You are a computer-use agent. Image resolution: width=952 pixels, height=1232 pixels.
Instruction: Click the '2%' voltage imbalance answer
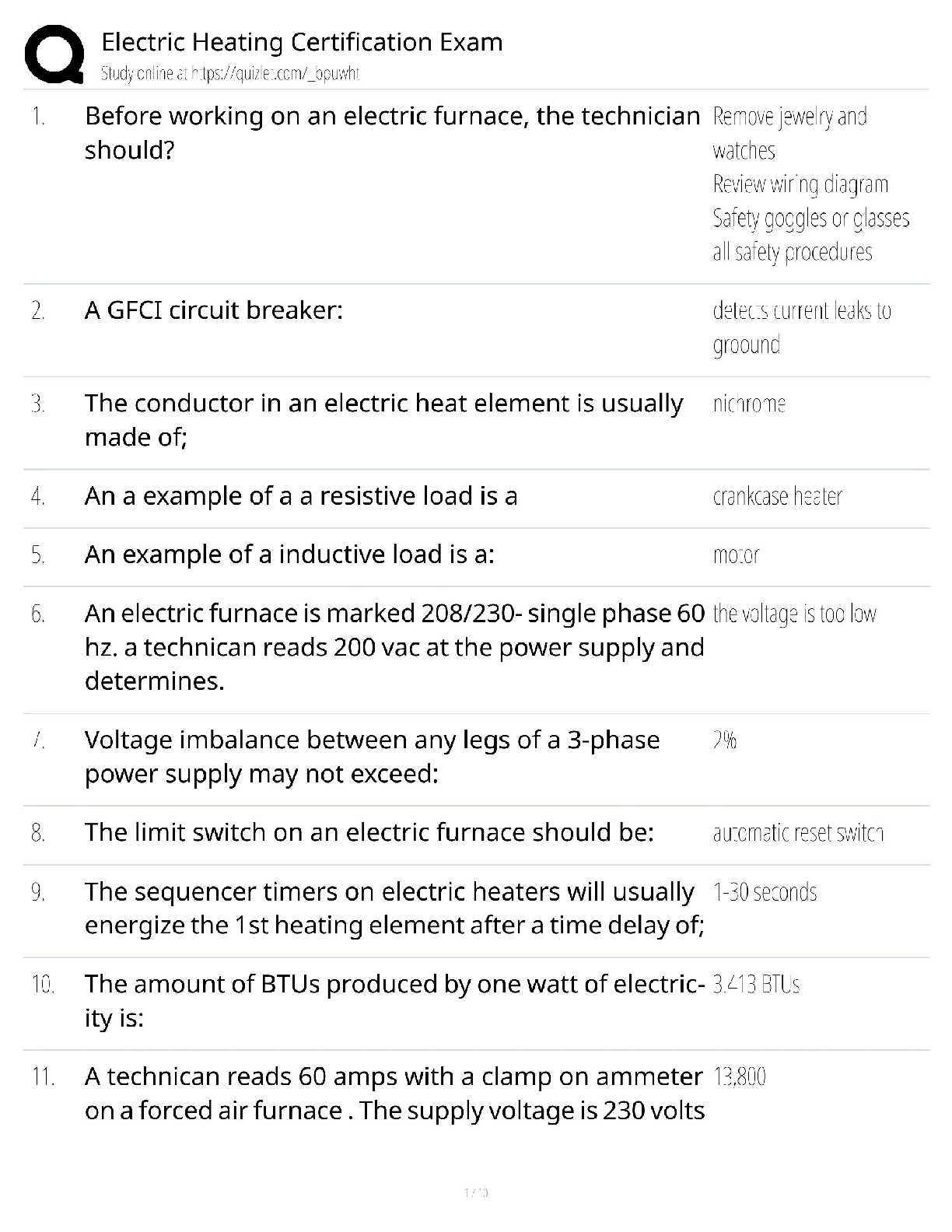724,740
